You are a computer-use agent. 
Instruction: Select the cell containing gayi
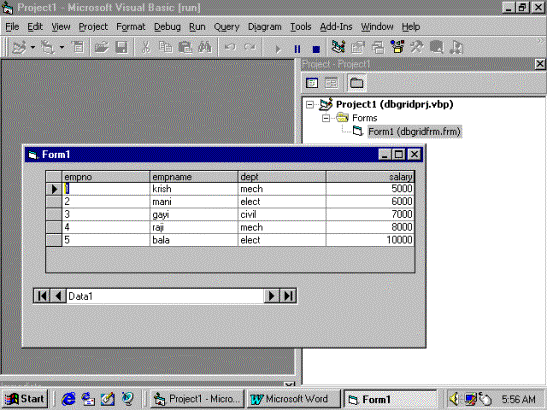(x=194, y=215)
